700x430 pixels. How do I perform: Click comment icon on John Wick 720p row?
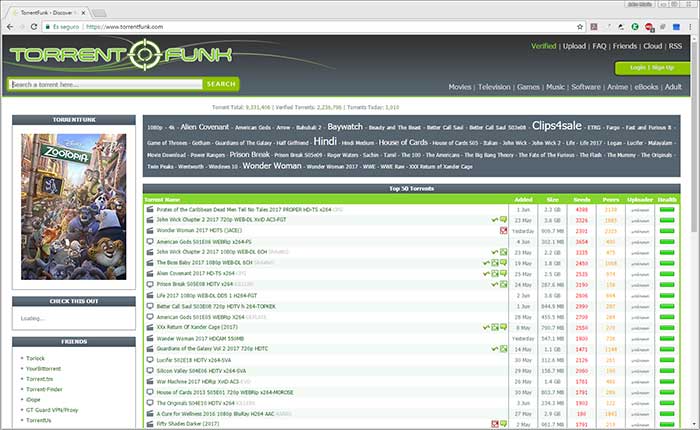click(x=503, y=220)
